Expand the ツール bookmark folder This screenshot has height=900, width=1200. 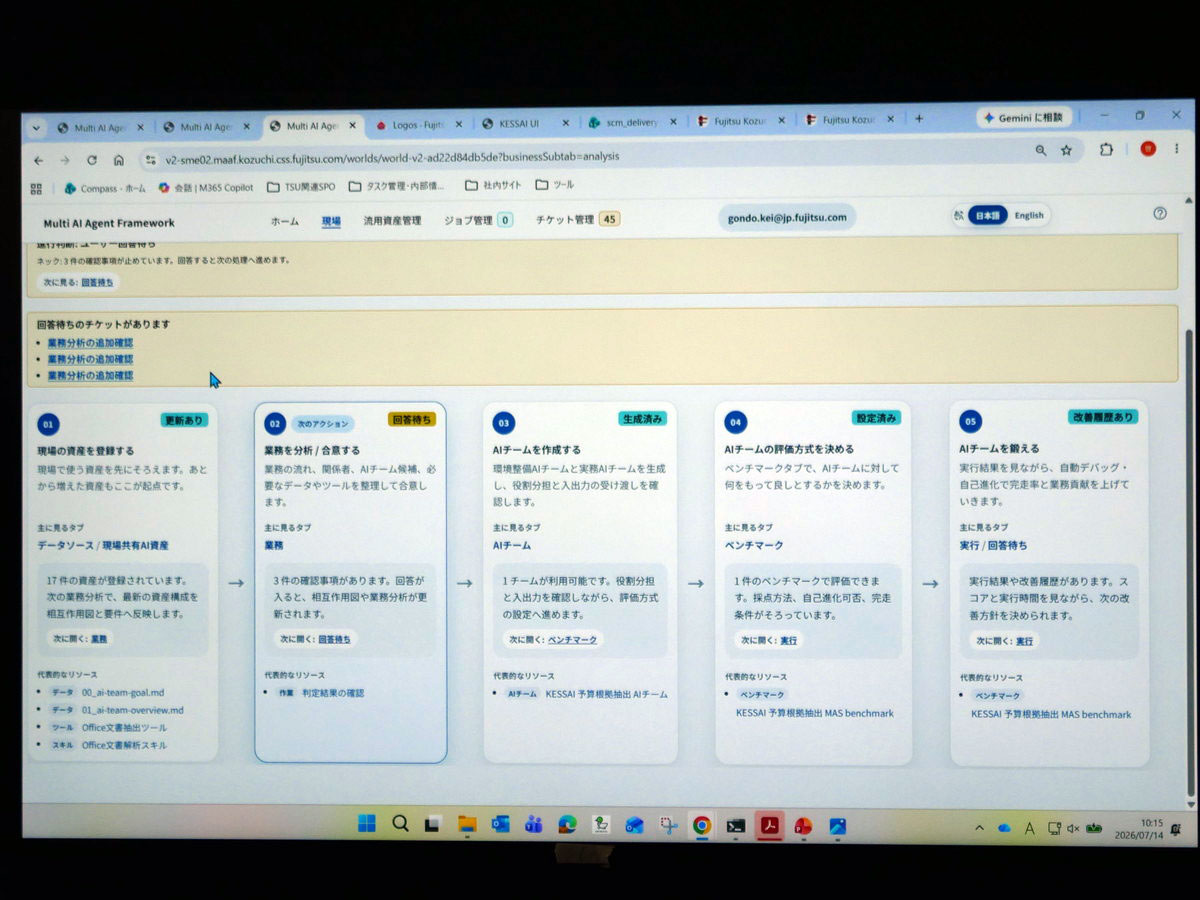click(x=555, y=184)
